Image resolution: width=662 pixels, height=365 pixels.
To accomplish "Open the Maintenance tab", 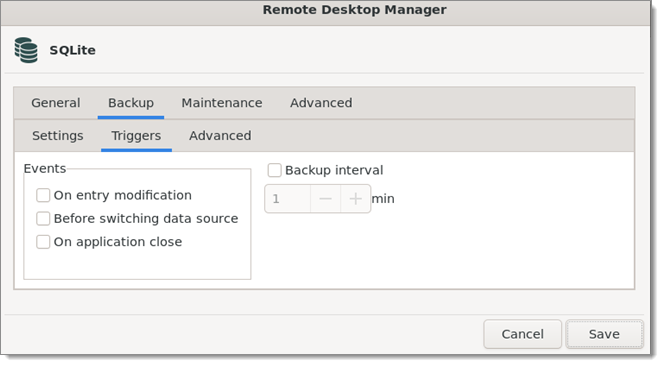I will point(222,103).
